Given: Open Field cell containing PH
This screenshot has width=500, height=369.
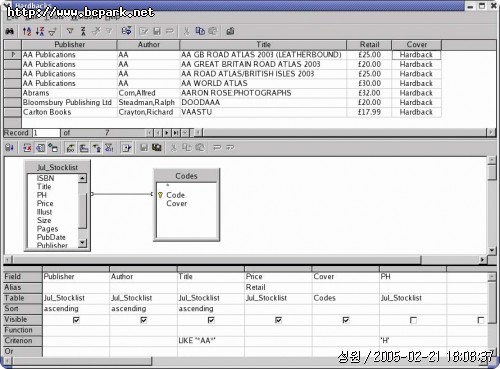Looking at the screenshot, I should click(413, 277).
